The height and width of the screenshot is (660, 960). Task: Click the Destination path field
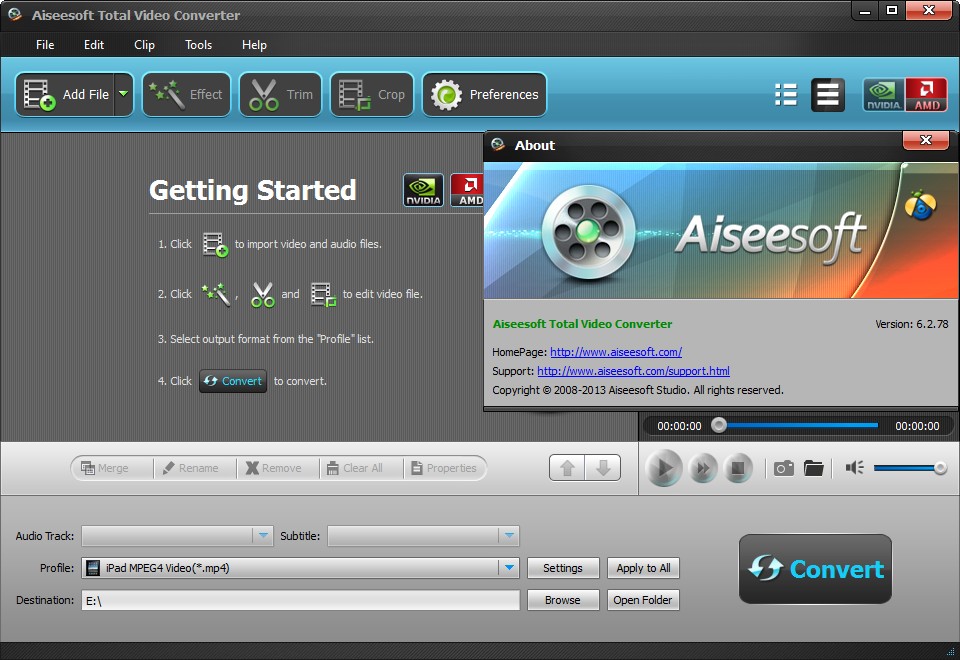click(x=301, y=600)
